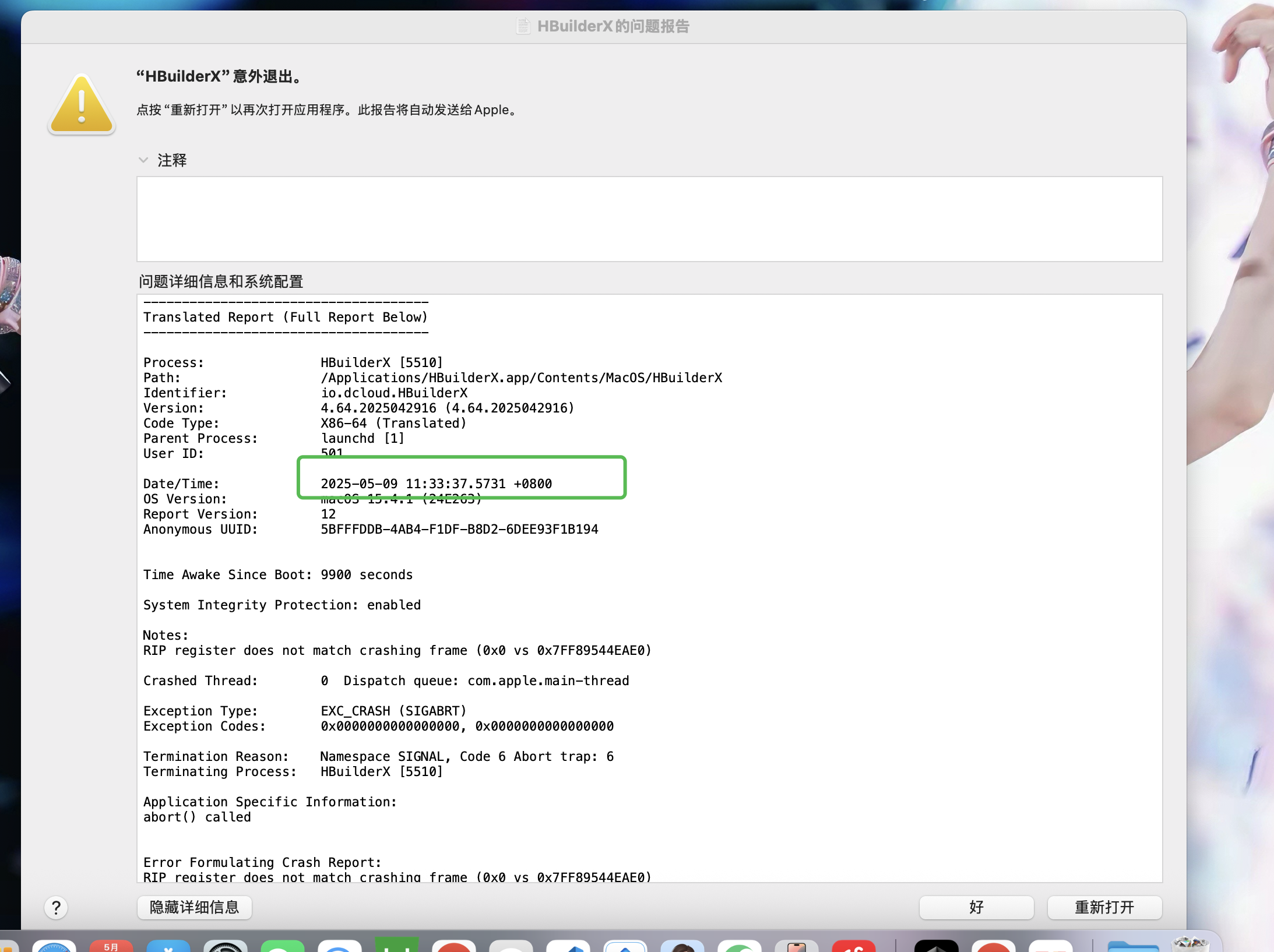
Task: Click the 重新打开 button
Action: (x=1104, y=907)
